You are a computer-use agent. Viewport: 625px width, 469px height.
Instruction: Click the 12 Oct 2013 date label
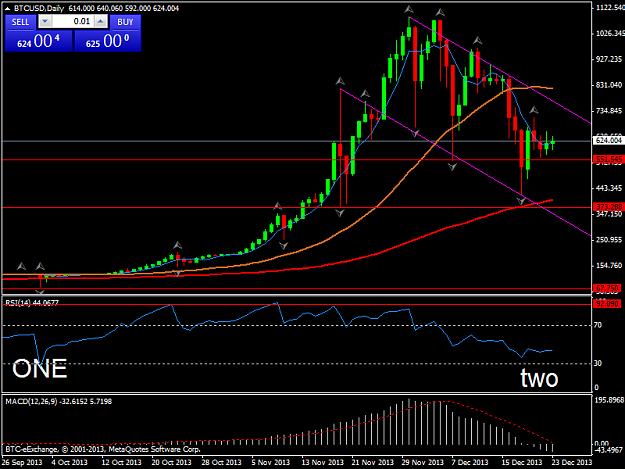(x=122, y=462)
